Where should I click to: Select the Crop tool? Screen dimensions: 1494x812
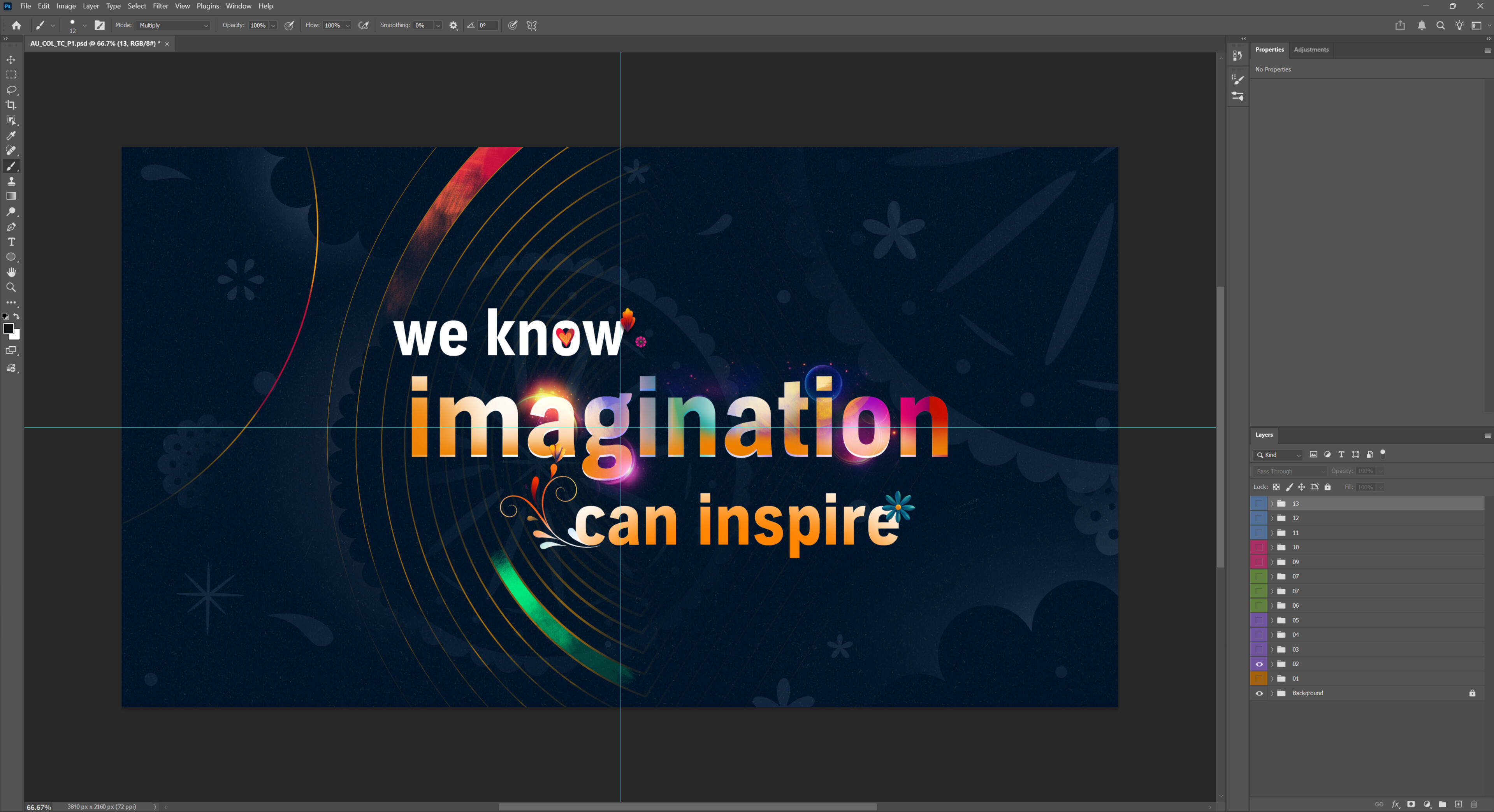point(11,105)
